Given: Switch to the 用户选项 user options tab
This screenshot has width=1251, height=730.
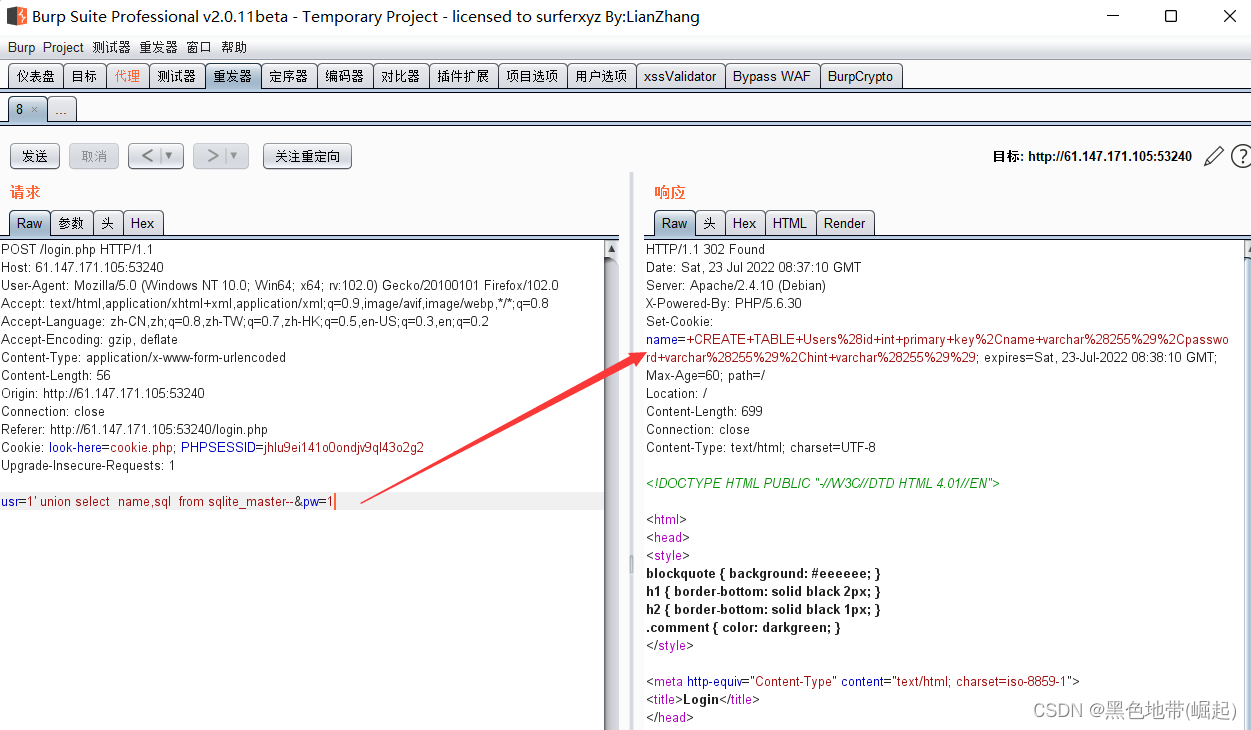Looking at the screenshot, I should (601, 76).
